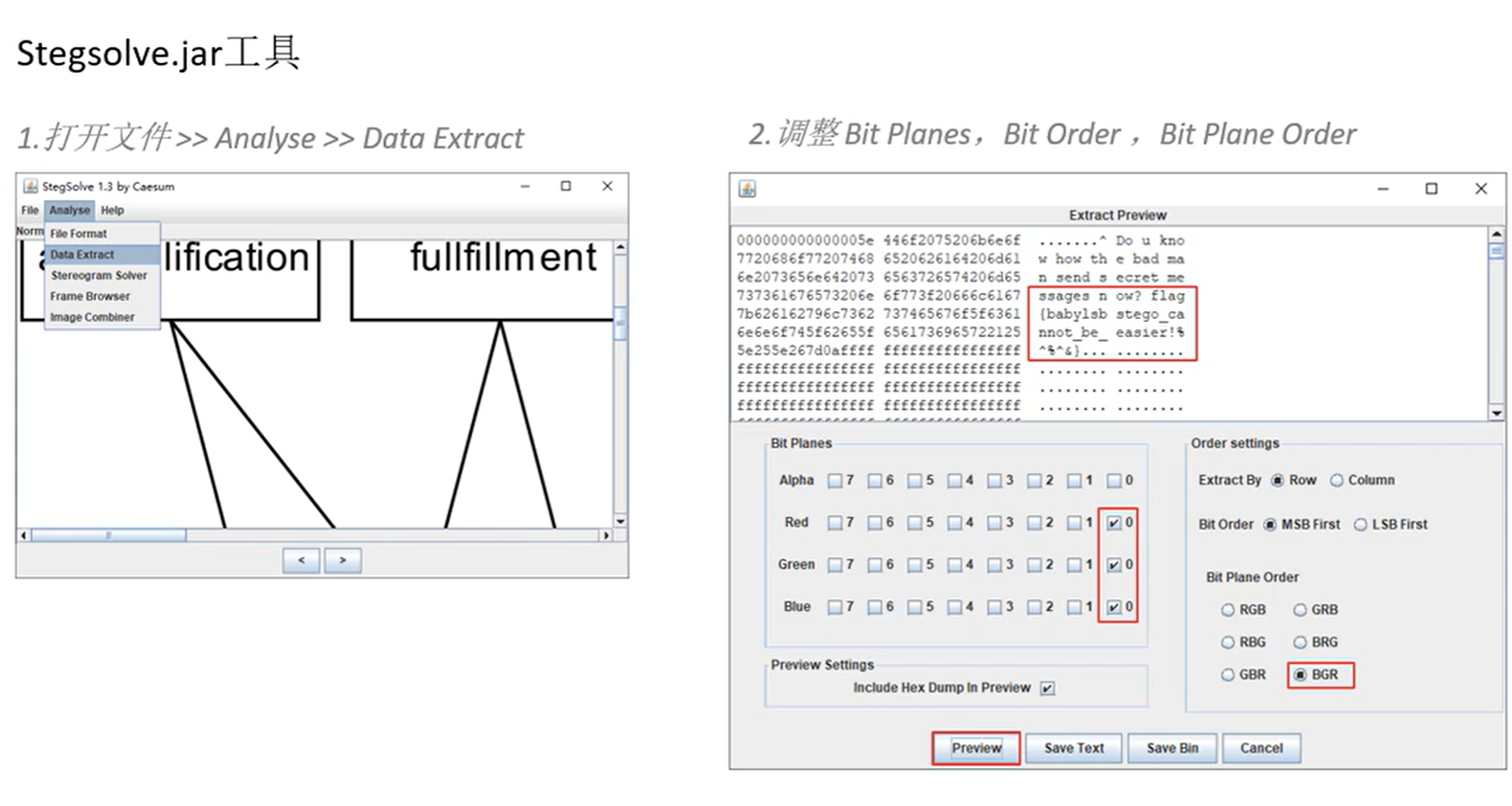The height and width of the screenshot is (806, 1512).
Task: Close the Extract Preview window
Action: 1481,189
